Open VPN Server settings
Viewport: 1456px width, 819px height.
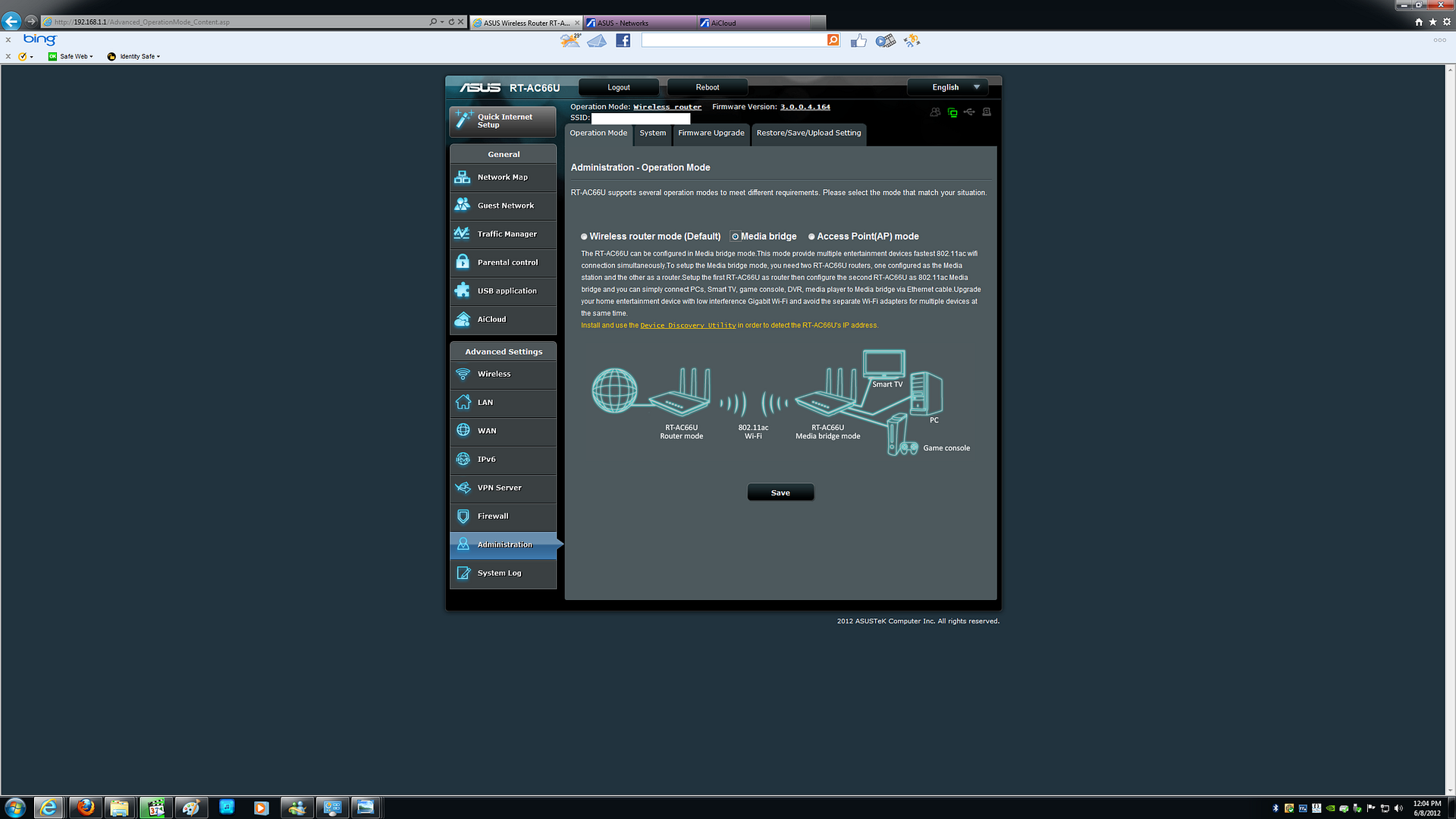pyautogui.click(x=503, y=488)
